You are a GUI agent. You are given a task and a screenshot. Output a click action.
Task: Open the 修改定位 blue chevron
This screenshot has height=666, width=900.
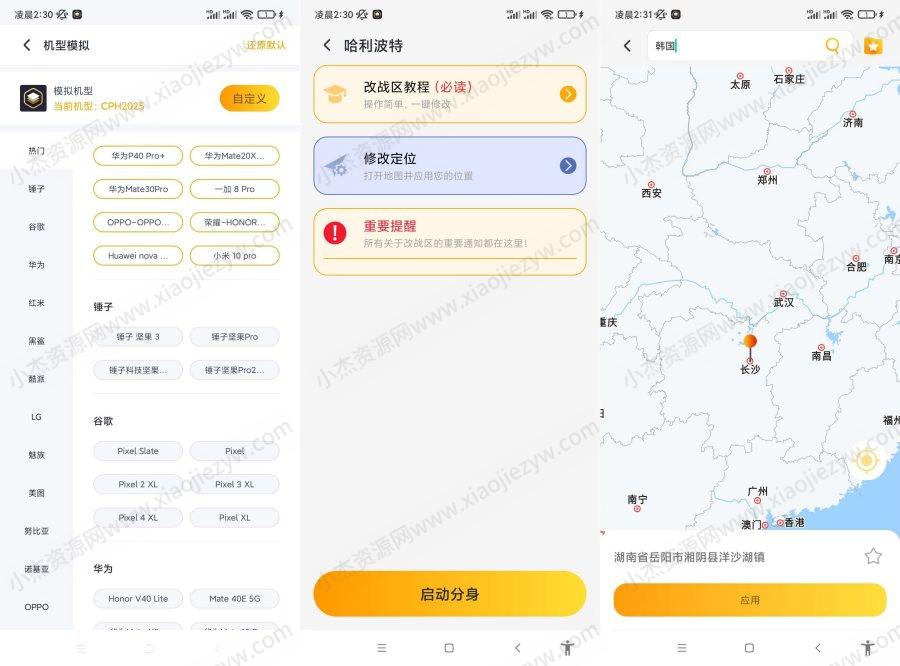point(568,165)
